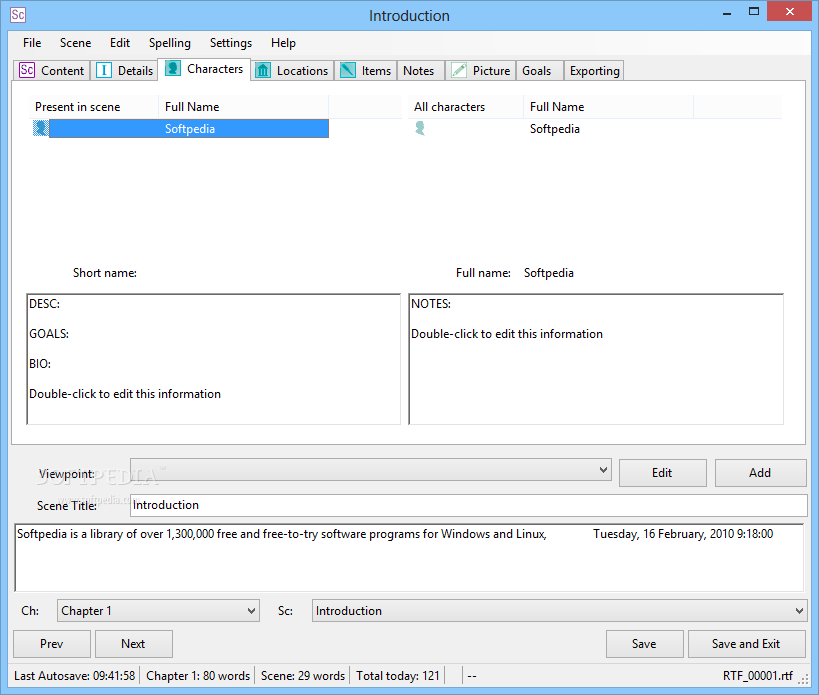819x695 pixels.
Task: Select Softpedia in Present in scene list
Action: coord(181,128)
